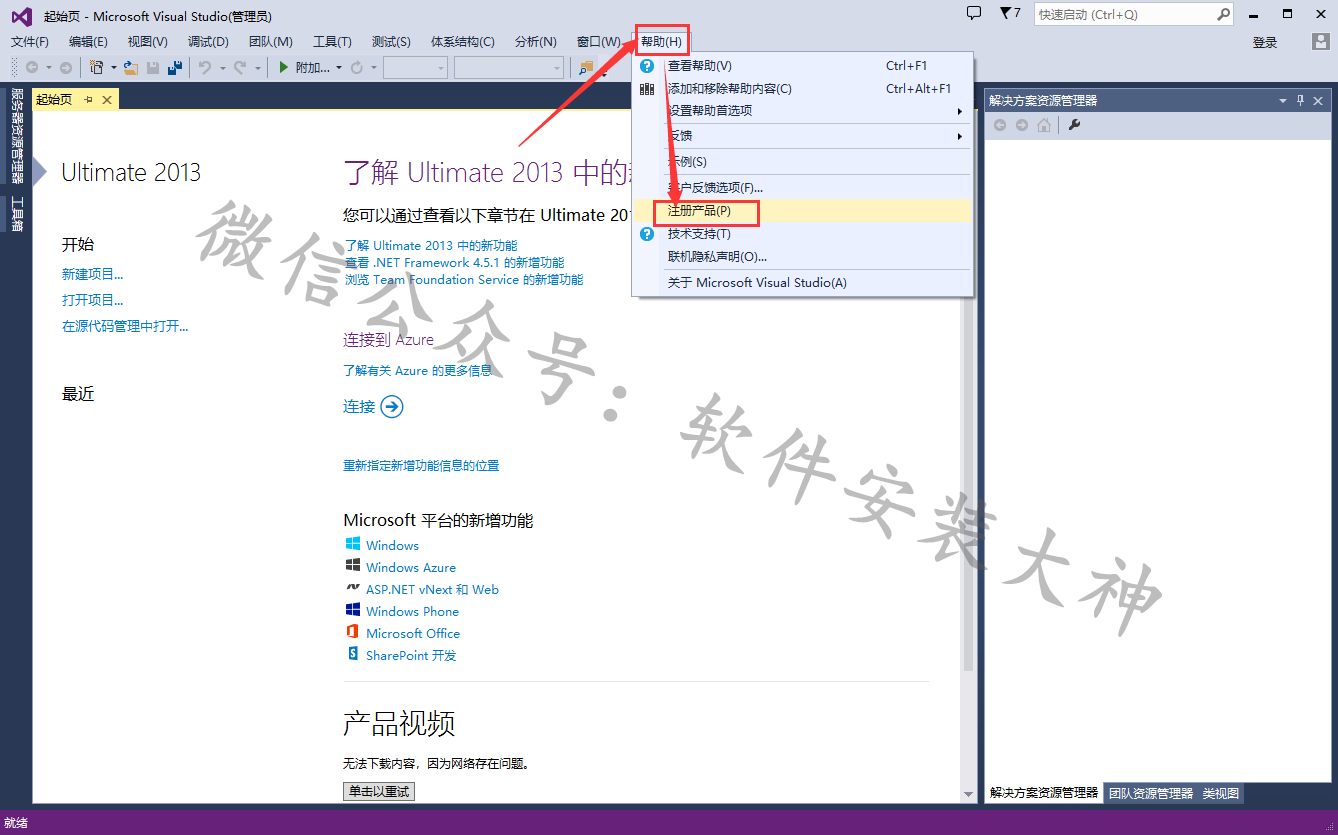Image resolution: width=1338 pixels, height=835 pixels.
Task: Click the navigate backward toolbar icon
Action: (32, 67)
